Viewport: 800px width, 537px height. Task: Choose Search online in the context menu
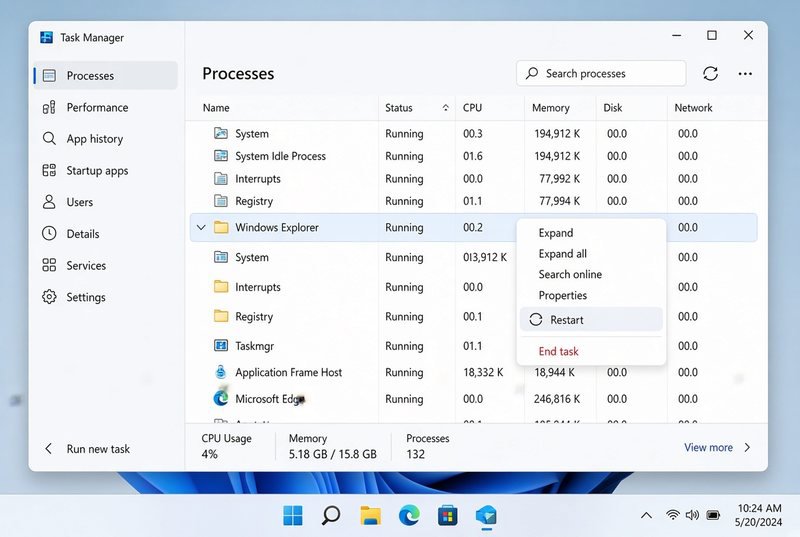591,274
